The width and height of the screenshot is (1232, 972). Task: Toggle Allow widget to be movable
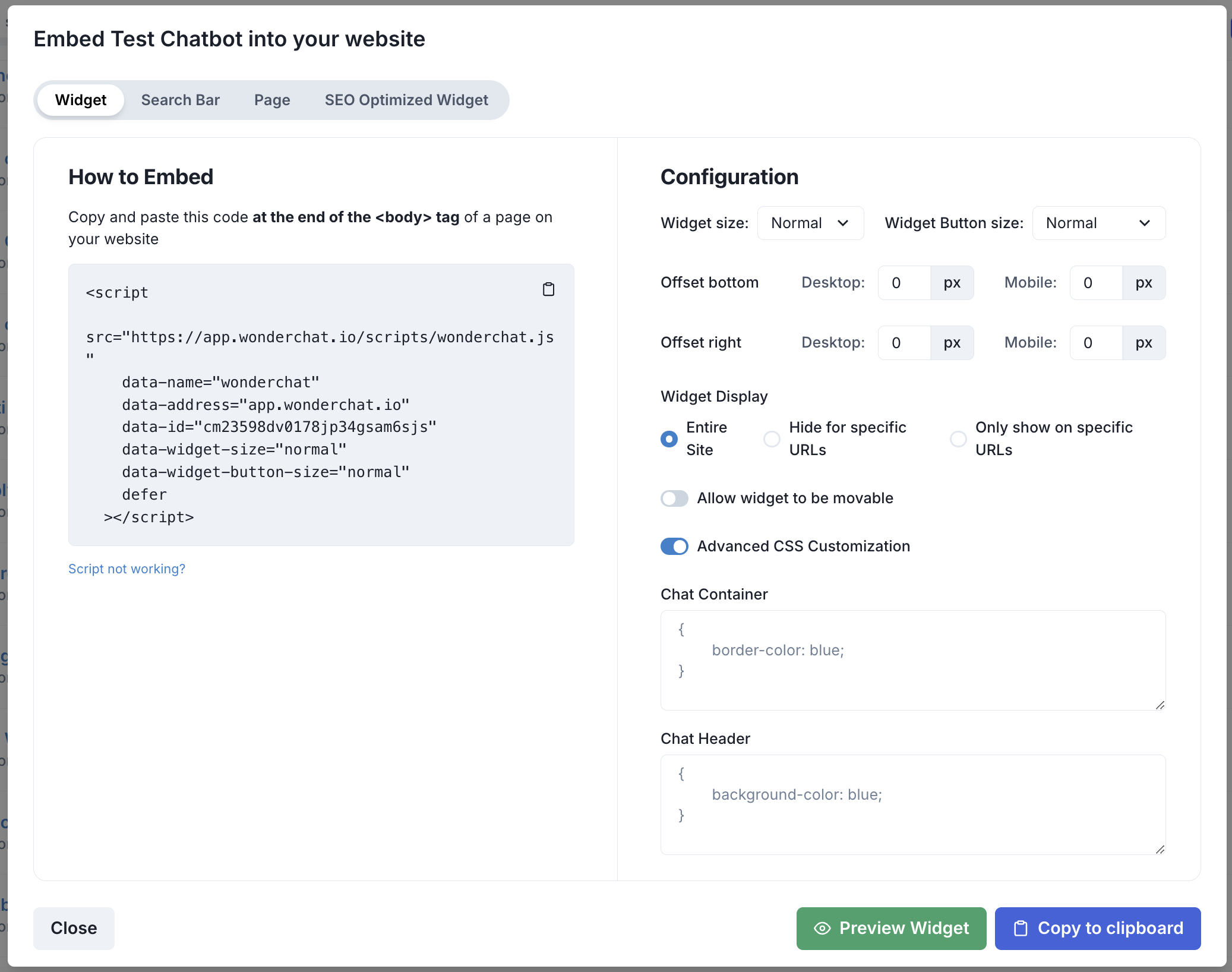coord(674,498)
